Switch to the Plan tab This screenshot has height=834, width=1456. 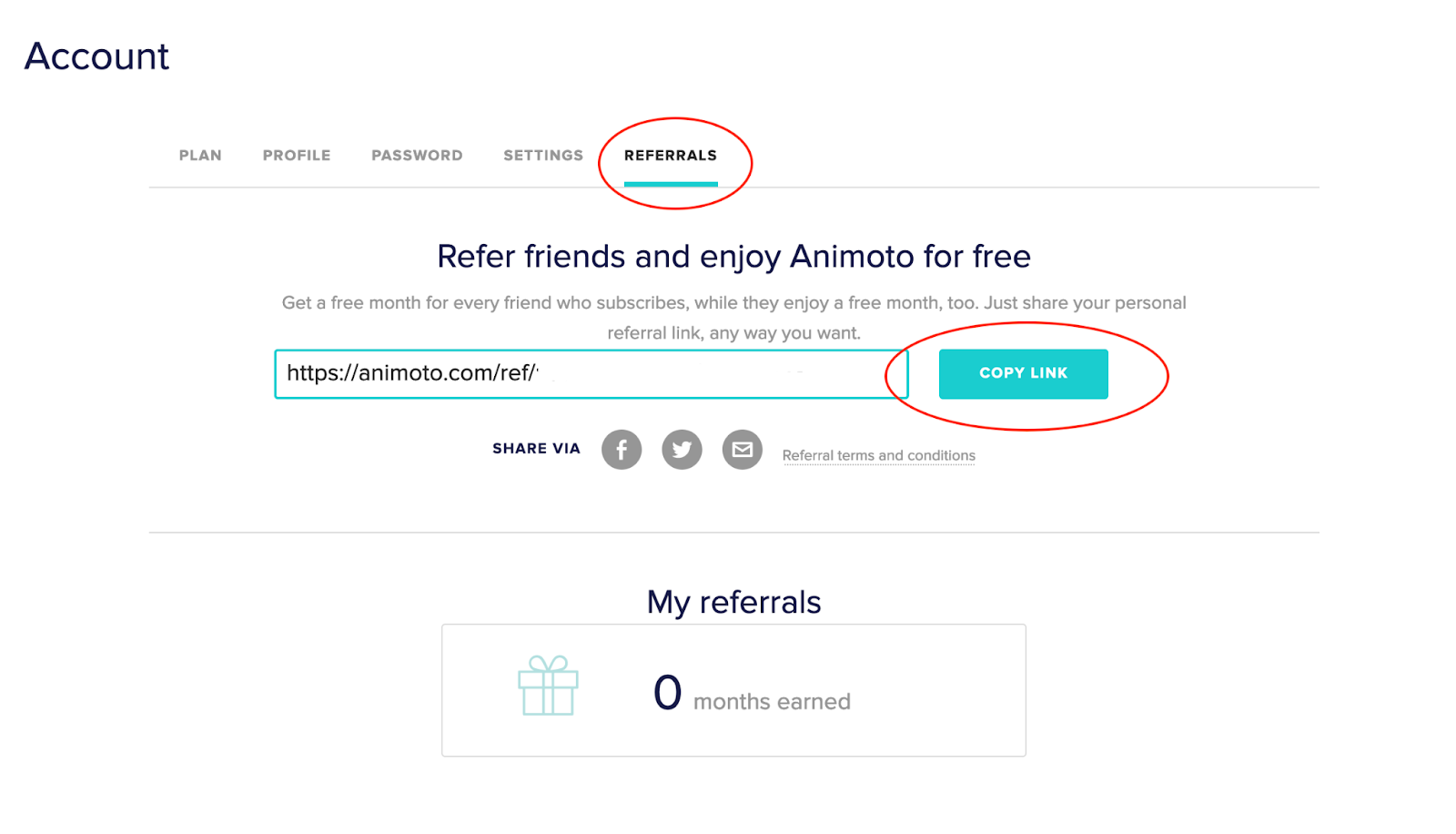pyautogui.click(x=200, y=156)
